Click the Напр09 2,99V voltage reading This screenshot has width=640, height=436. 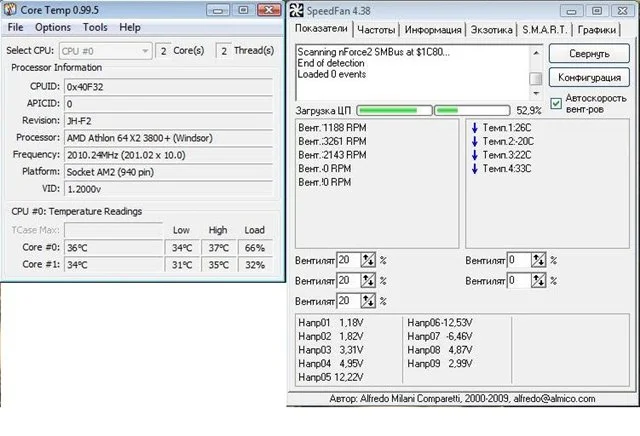[x=440, y=363]
